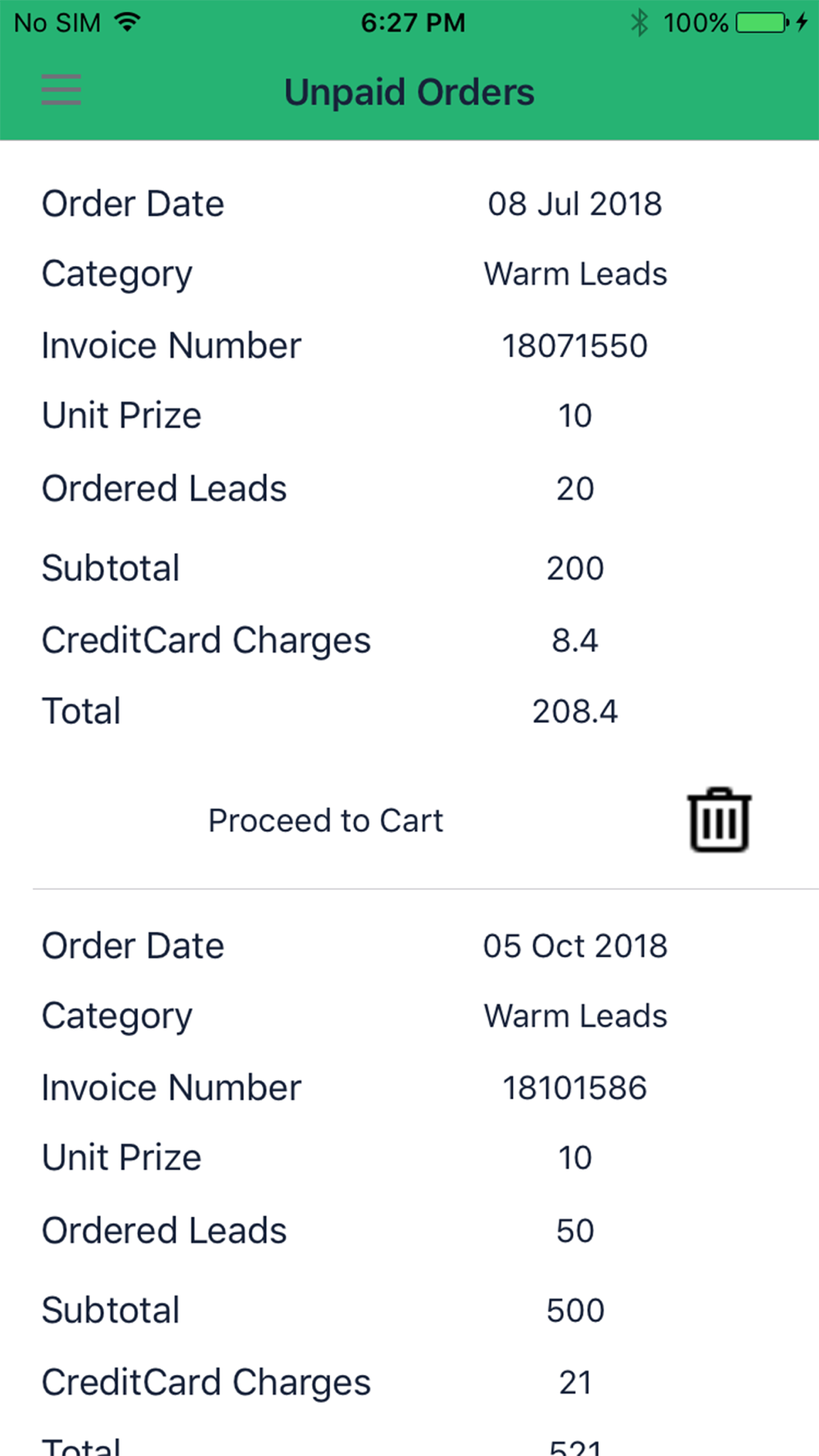The height and width of the screenshot is (1456, 819).
Task: Tap the 208.4 total value
Action: [x=575, y=711]
